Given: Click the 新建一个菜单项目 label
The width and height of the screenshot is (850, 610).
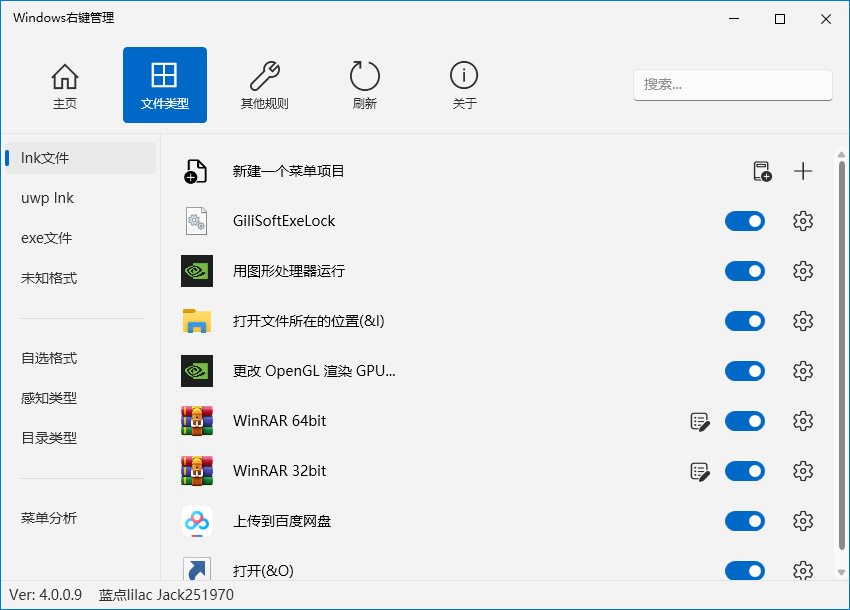Looking at the screenshot, I should [x=288, y=171].
